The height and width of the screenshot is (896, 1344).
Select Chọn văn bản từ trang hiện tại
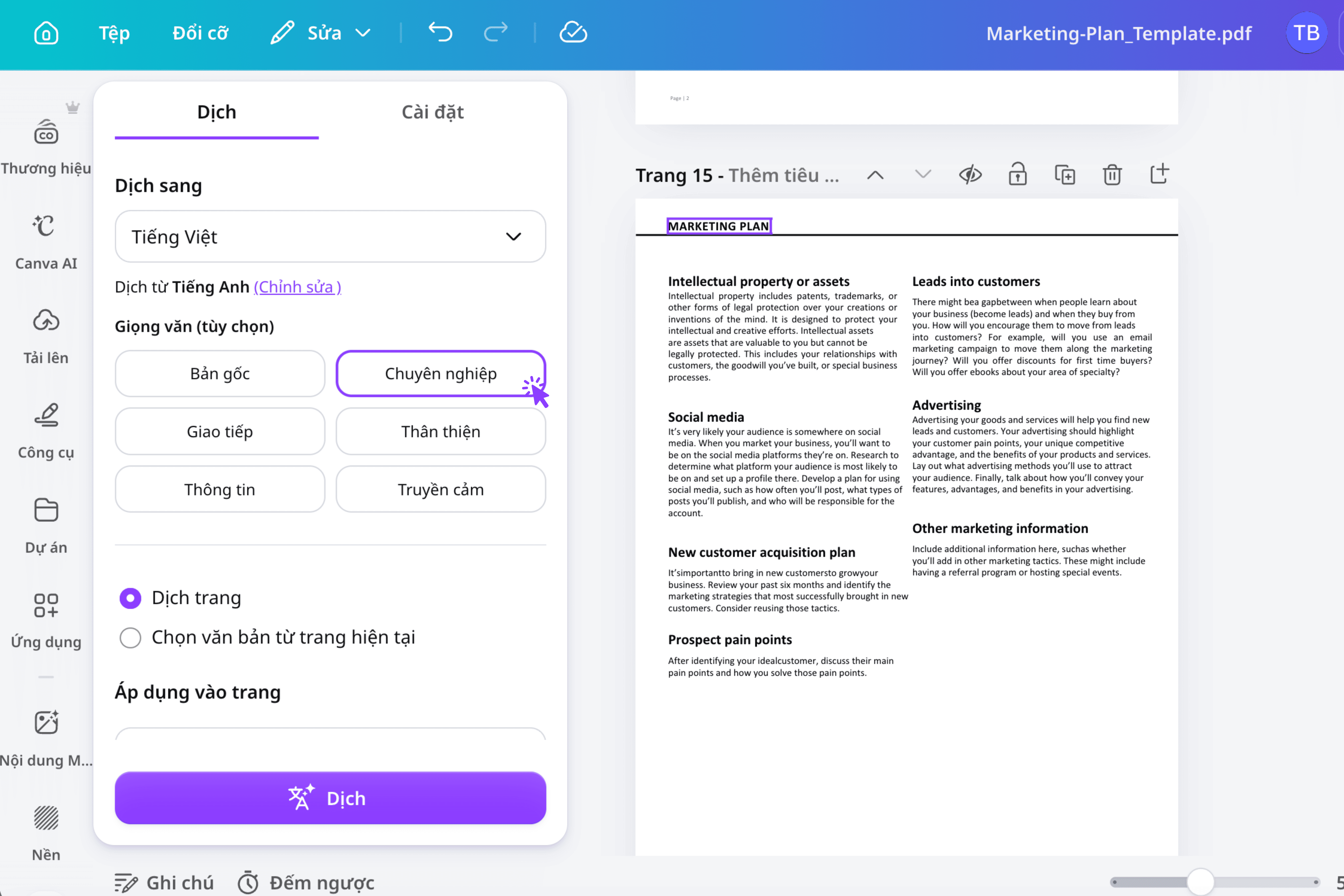click(130, 638)
